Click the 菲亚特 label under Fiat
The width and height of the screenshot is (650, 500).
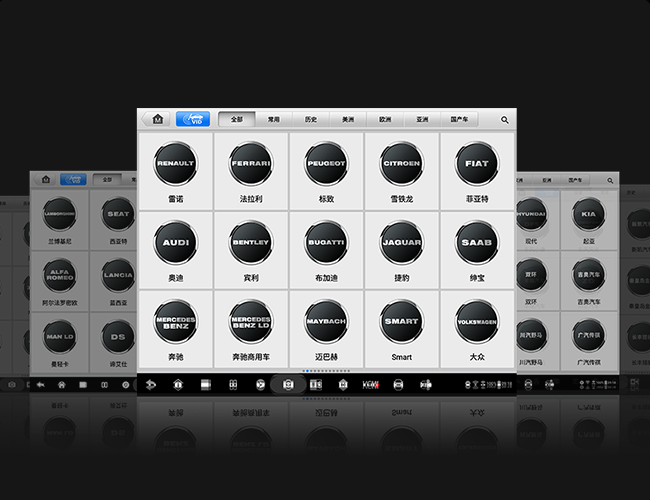(477, 199)
